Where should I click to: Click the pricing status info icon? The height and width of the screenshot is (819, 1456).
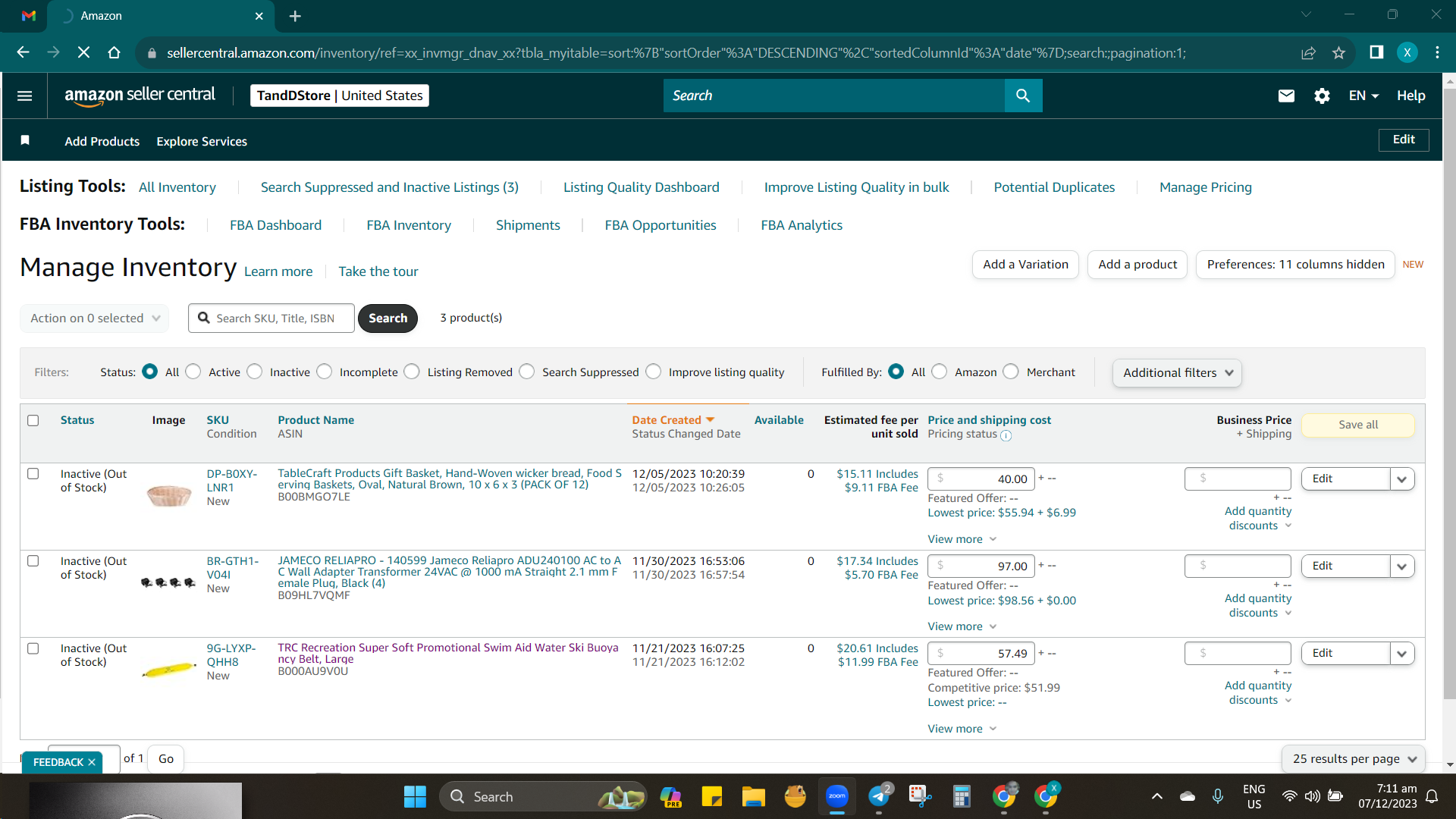[1006, 435]
